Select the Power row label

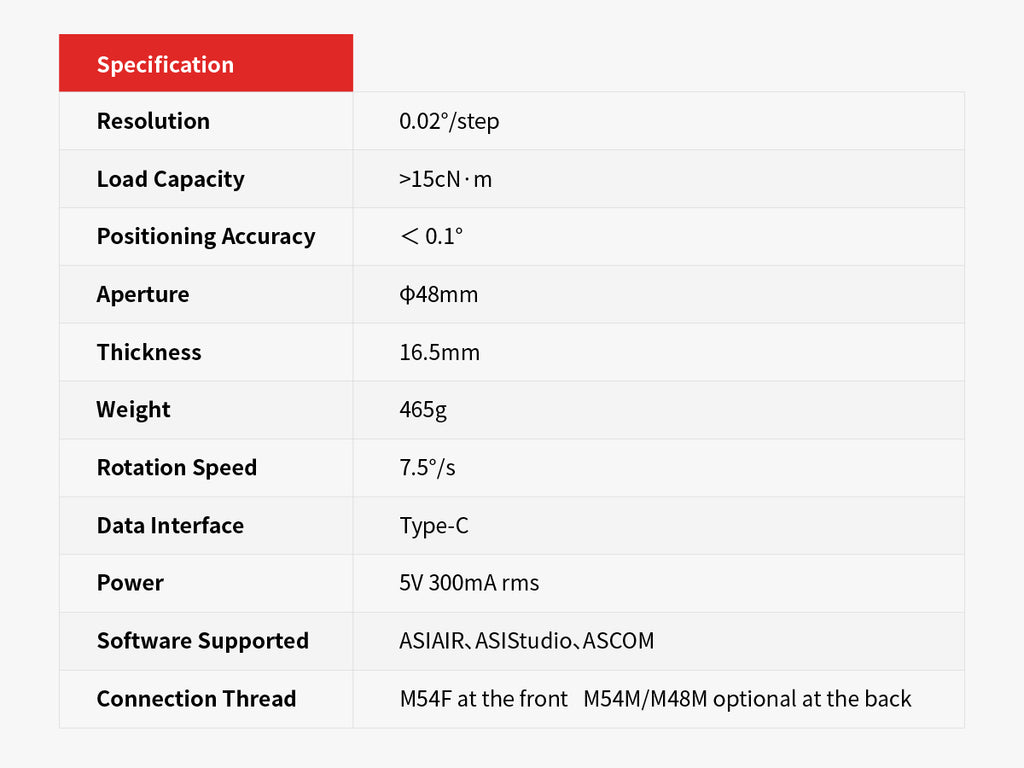(130, 583)
